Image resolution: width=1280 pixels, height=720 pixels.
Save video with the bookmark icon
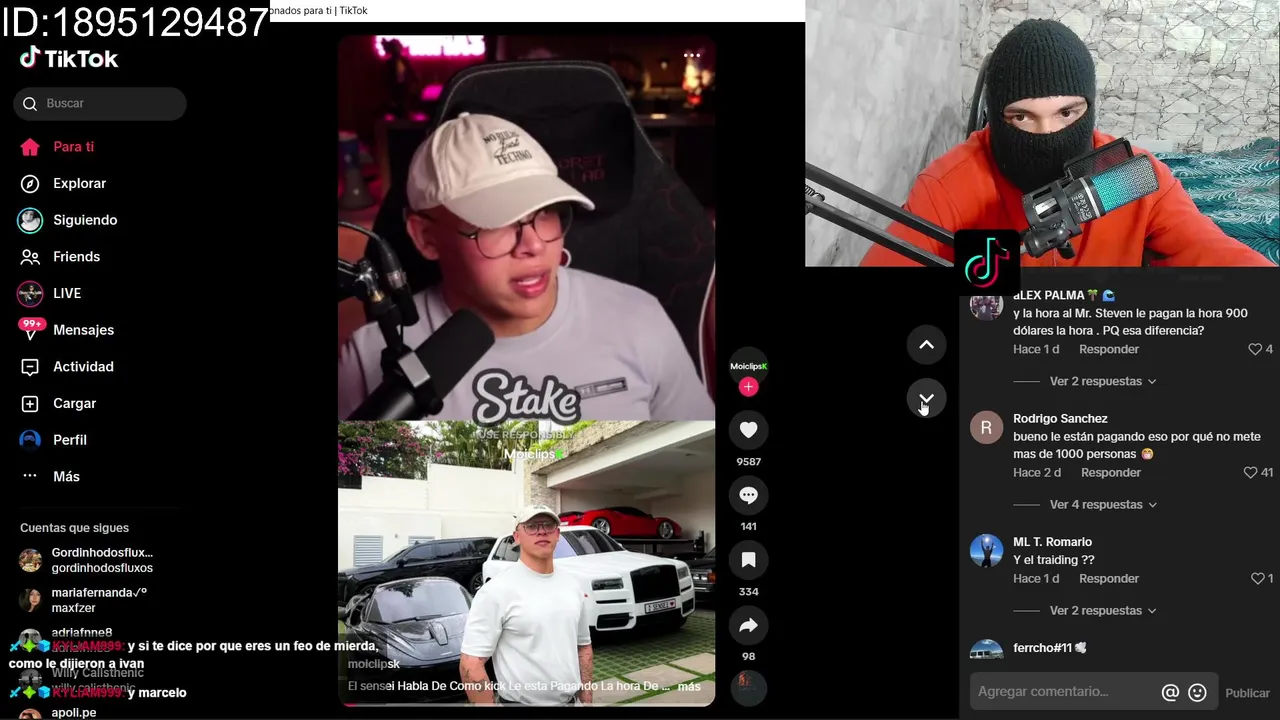coord(749,560)
